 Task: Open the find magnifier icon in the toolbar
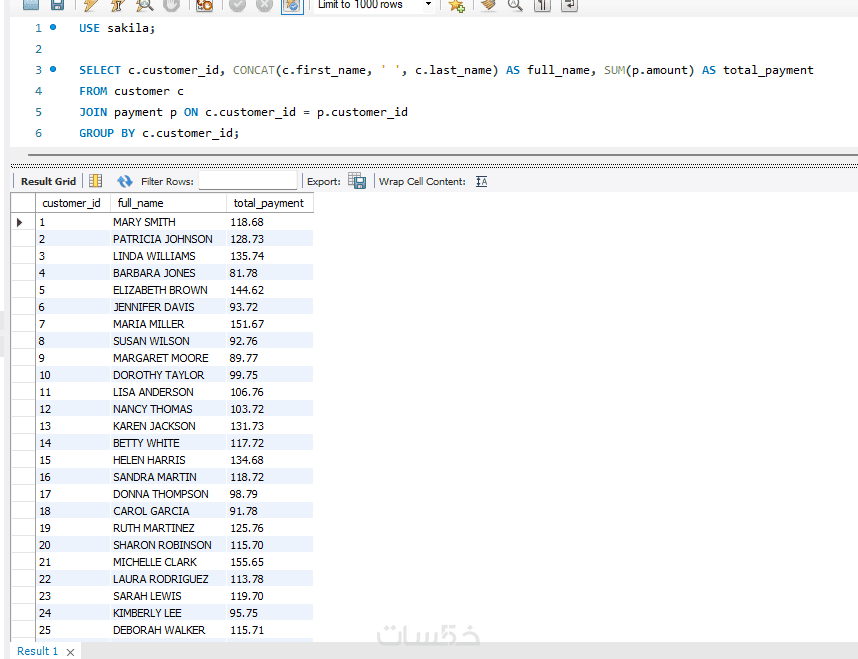(x=515, y=5)
